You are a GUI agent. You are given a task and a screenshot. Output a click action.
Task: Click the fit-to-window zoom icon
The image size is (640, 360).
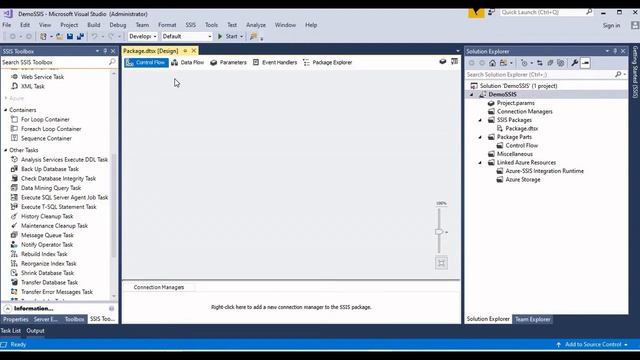[441, 263]
